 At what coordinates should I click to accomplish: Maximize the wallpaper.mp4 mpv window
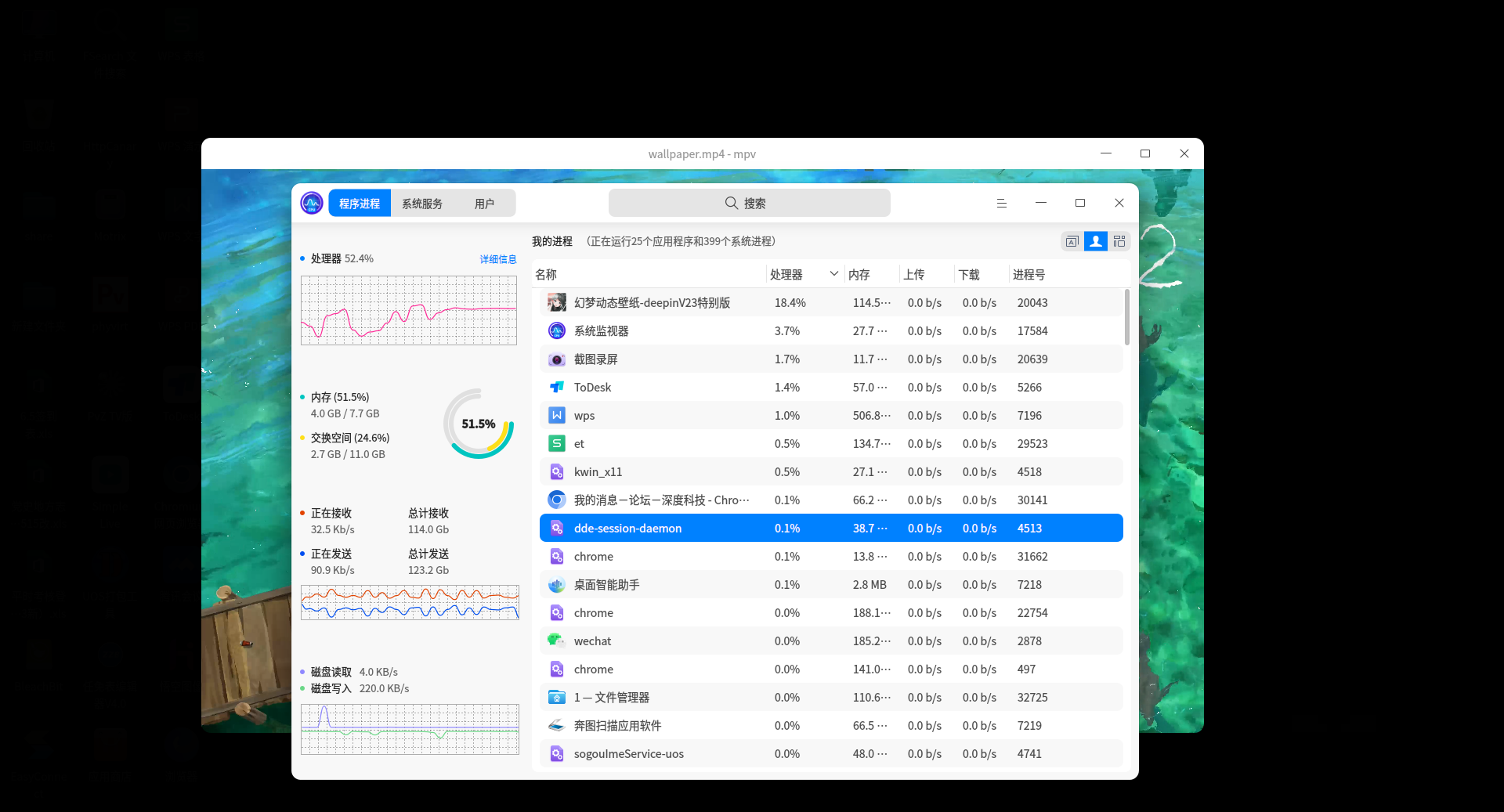pos(1145,153)
